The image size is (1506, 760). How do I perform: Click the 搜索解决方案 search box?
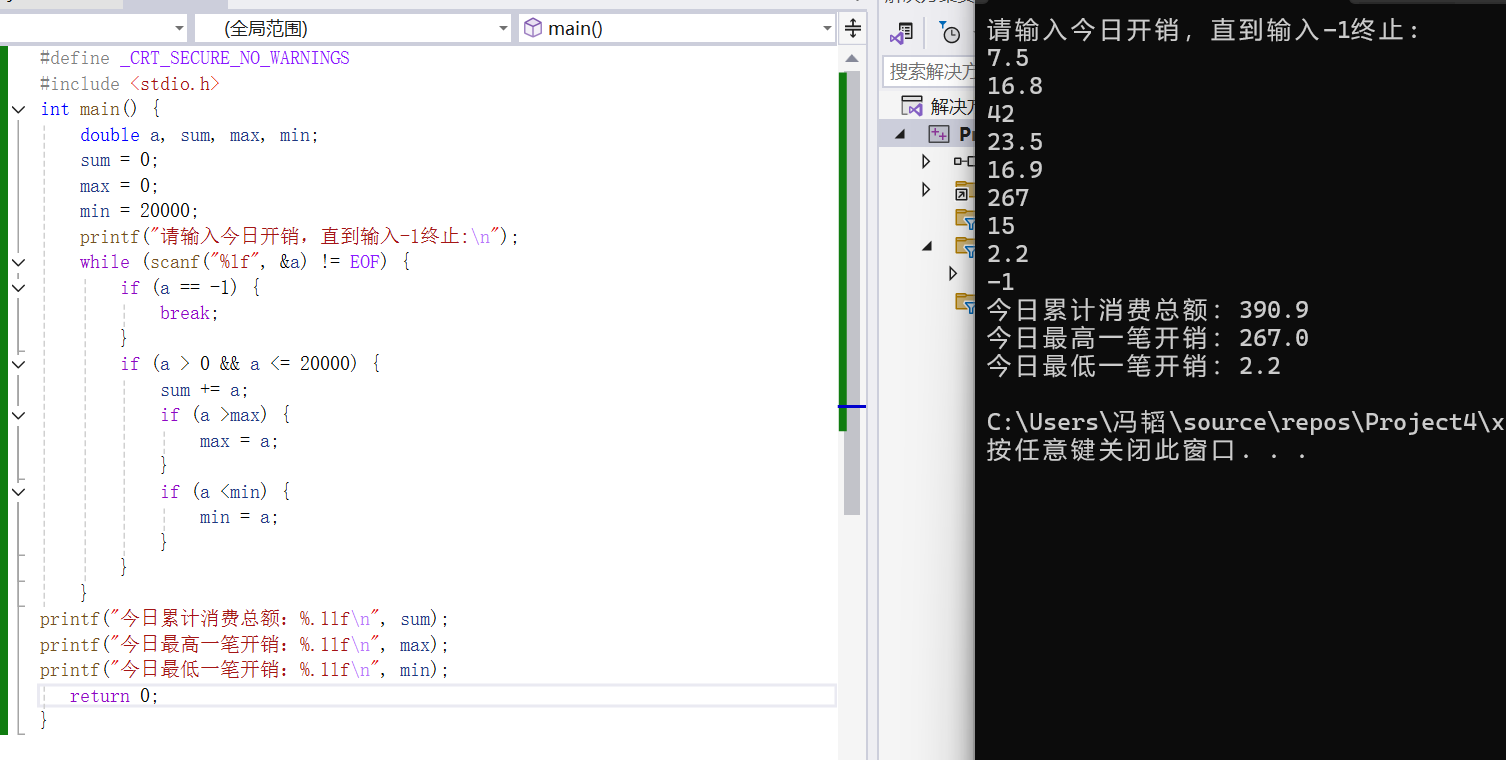pyautogui.click(x=929, y=71)
